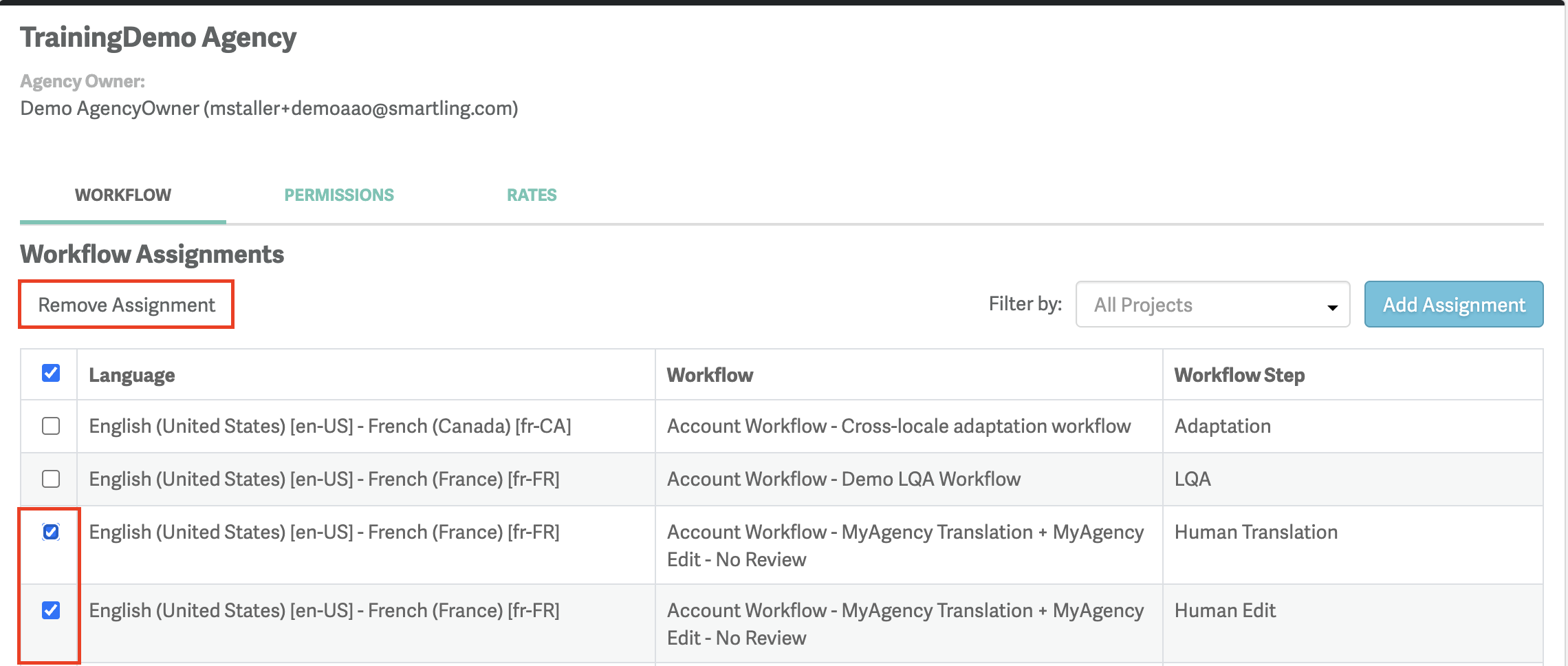
Task: Select the Workflow tab
Action: (123, 195)
